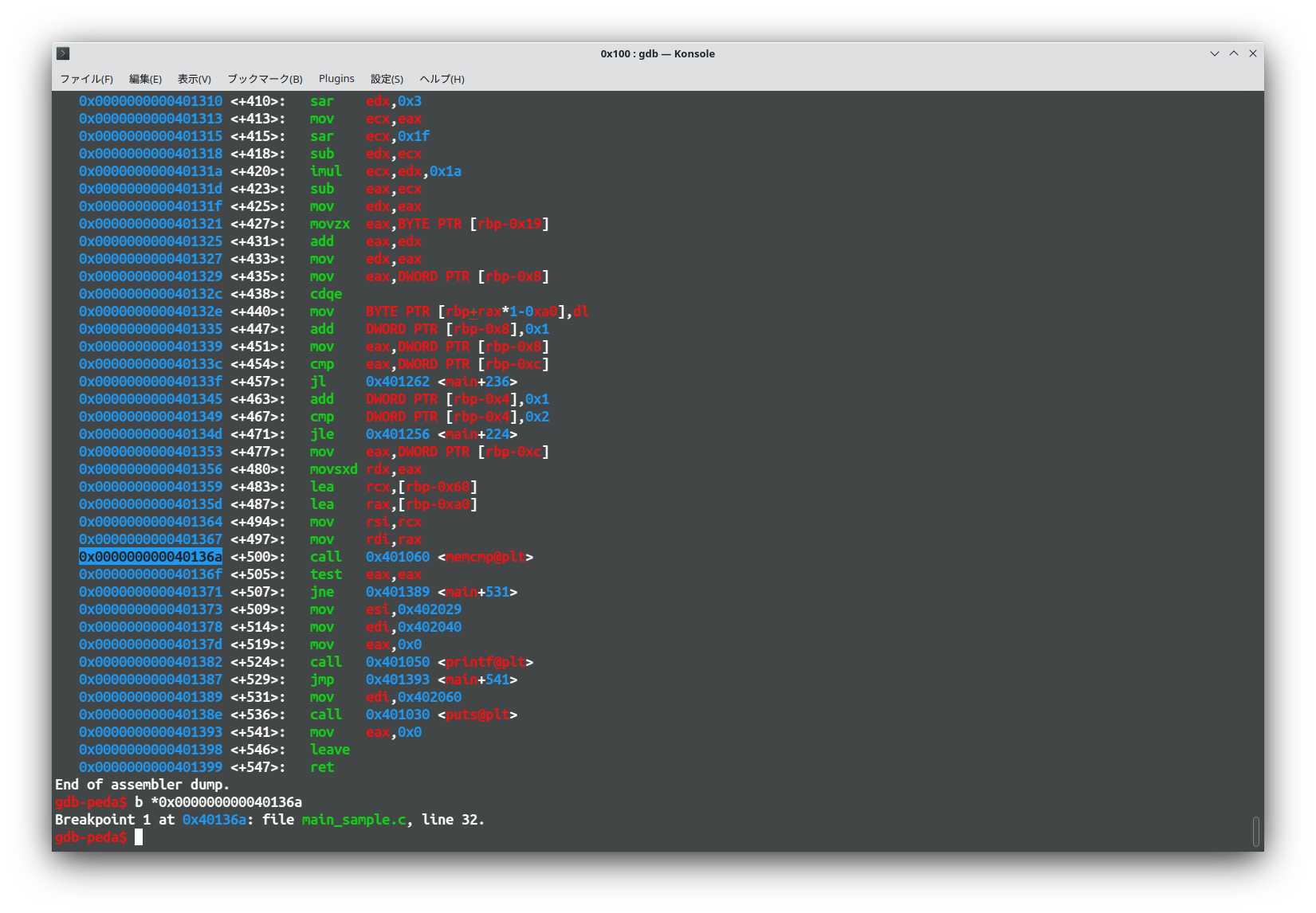
Task: Open the 設定(S) menu
Action: pyautogui.click(x=387, y=79)
